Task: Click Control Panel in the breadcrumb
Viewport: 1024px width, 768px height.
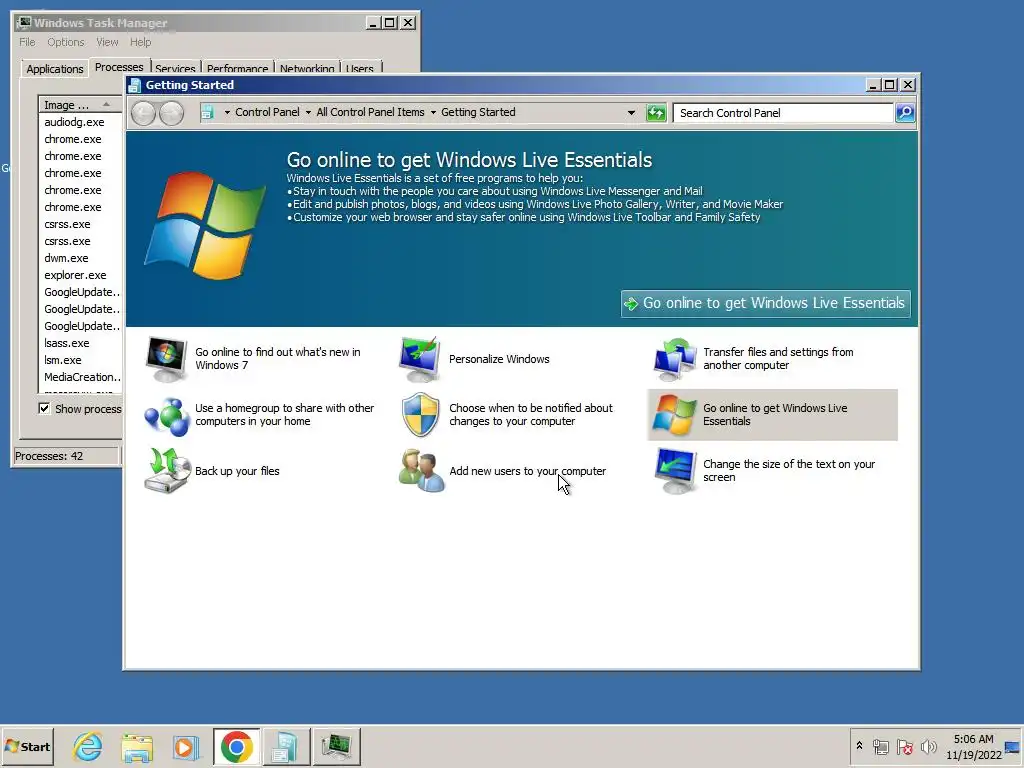Action: tap(267, 112)
